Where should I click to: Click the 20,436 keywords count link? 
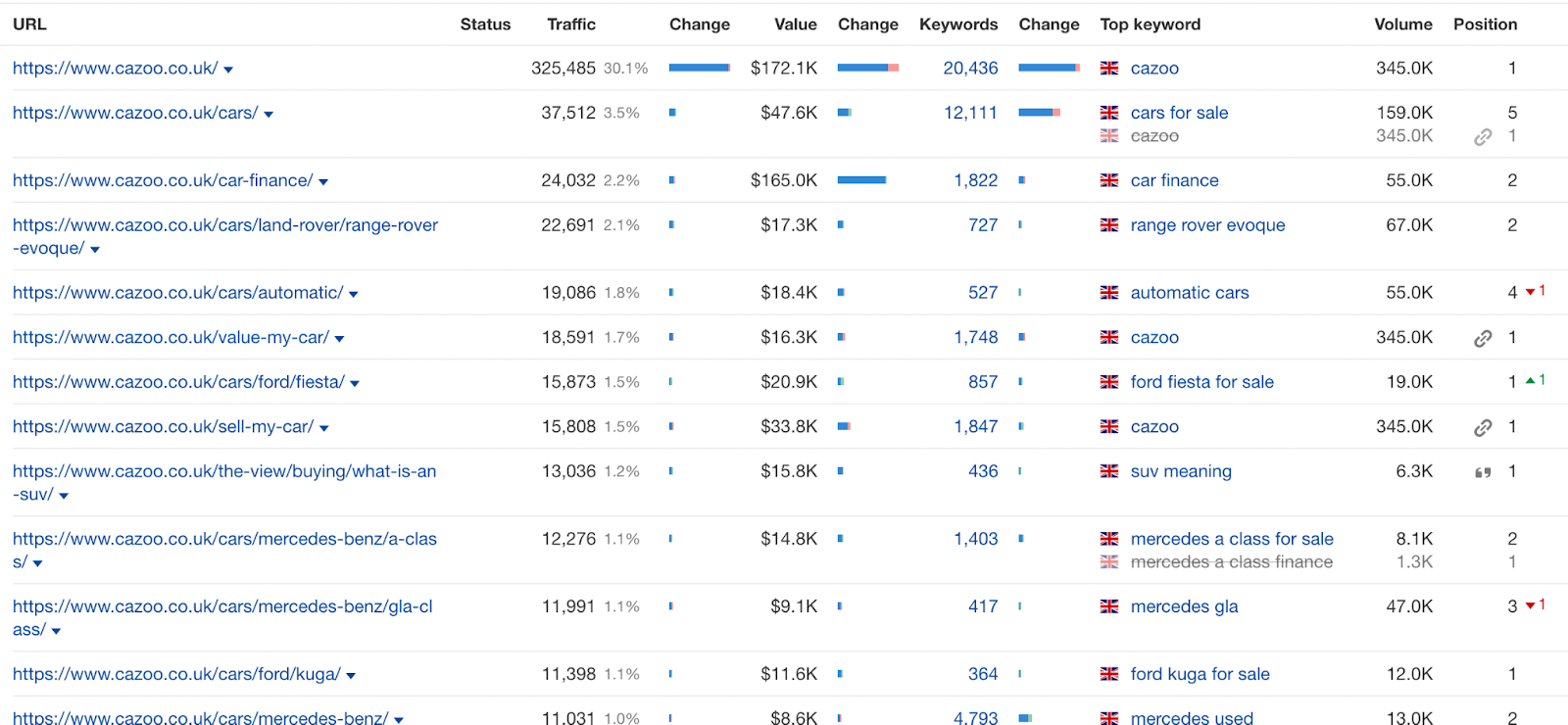tap(970, 69)
